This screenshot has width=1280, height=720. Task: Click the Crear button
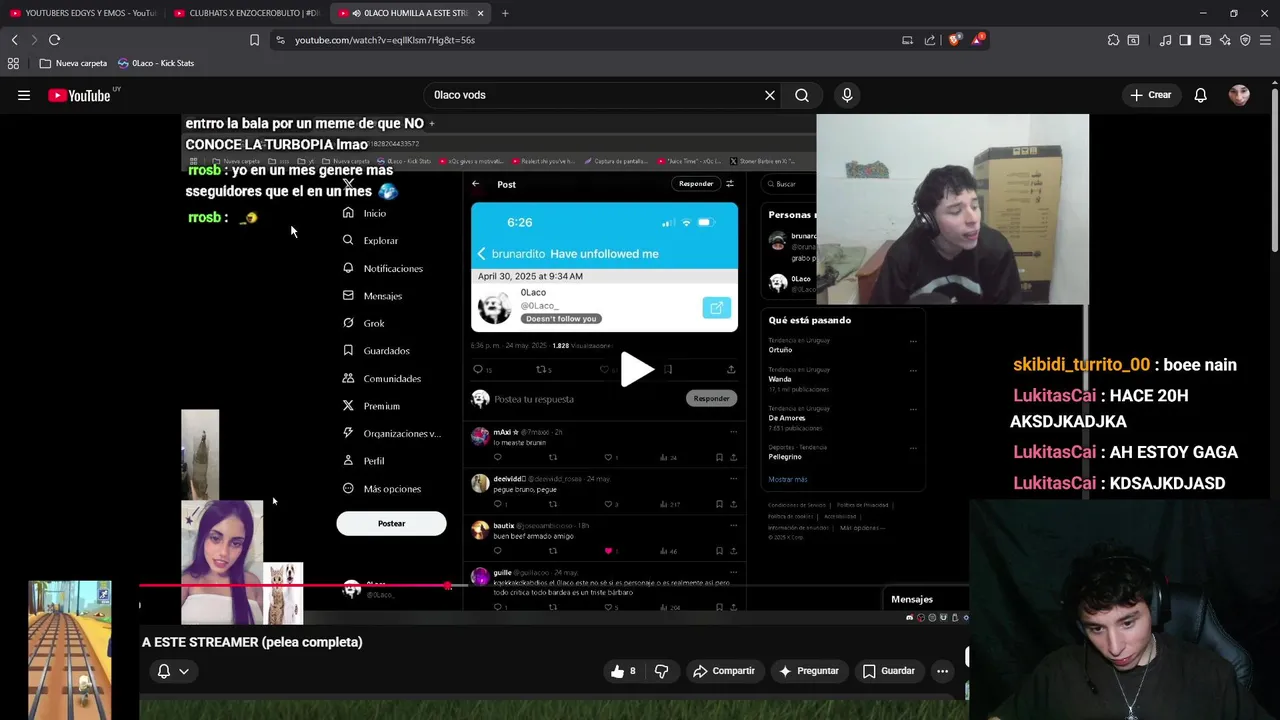[1150, 95]
